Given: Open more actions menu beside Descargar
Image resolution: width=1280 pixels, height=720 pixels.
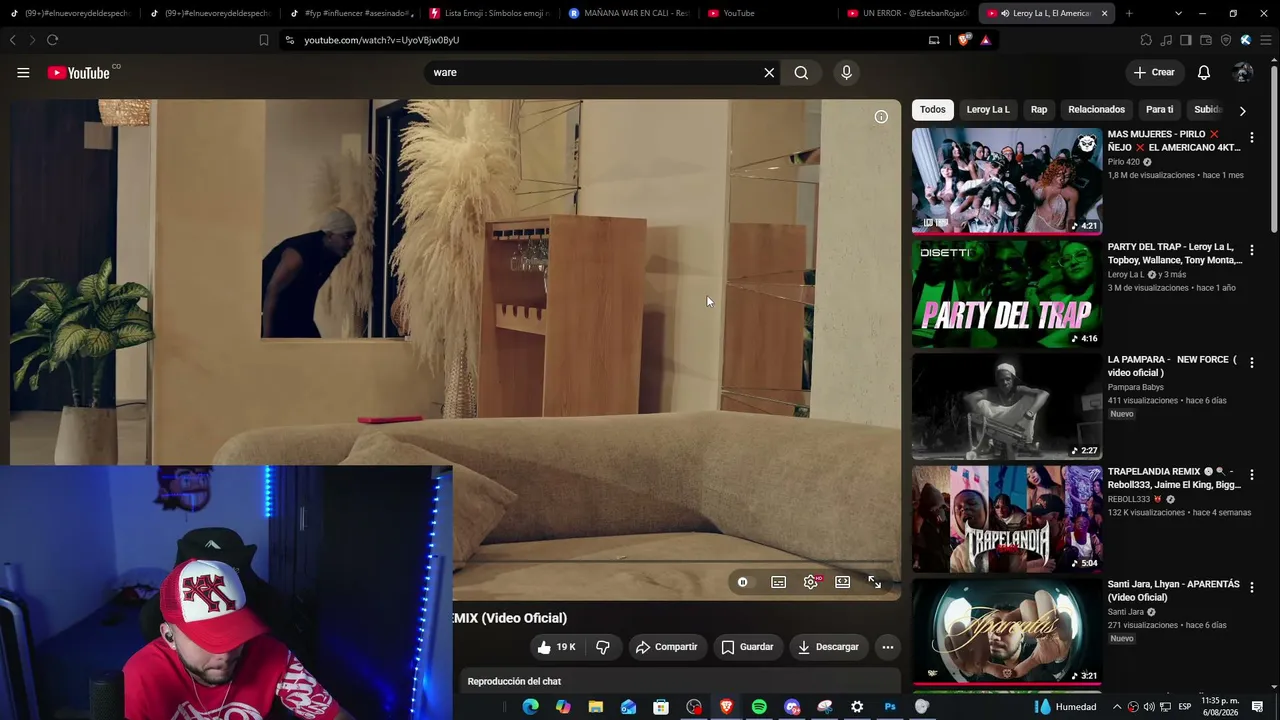Looking at the screenshot, I should (x=887, y=647).
